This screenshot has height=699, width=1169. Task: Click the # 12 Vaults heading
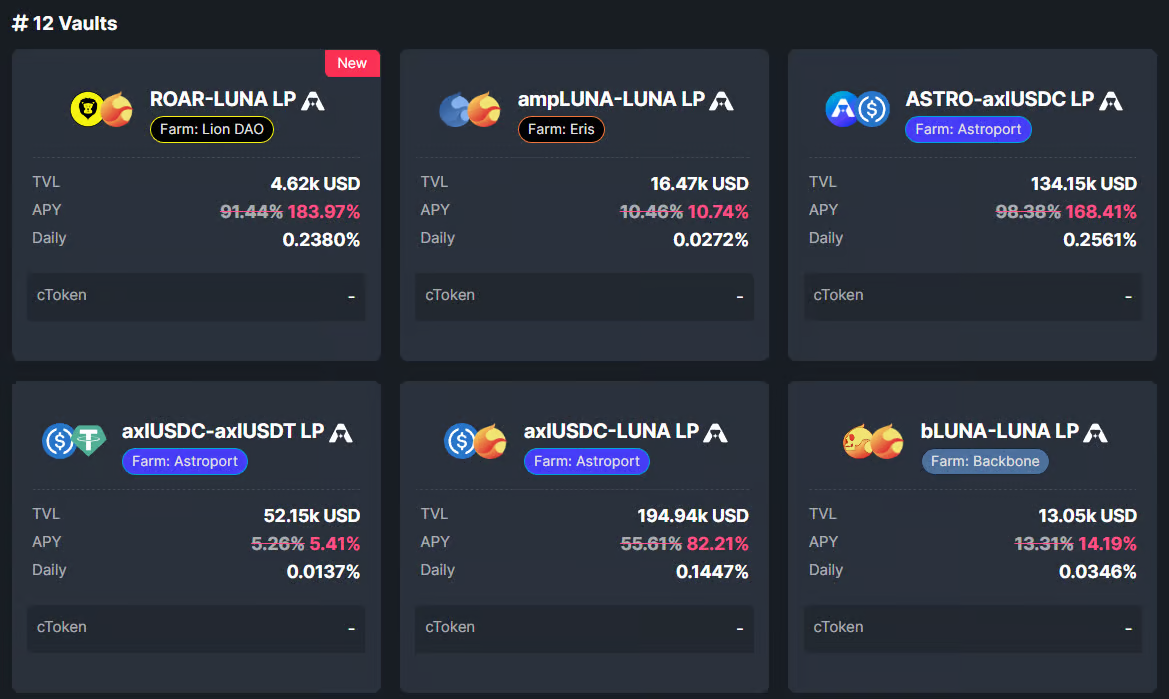pos(64,23)
